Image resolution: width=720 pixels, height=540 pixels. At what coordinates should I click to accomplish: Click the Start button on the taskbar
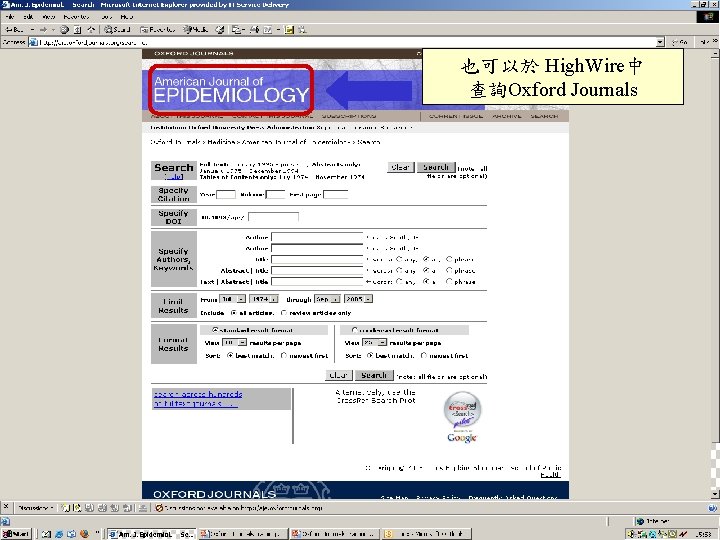[16, 534]
